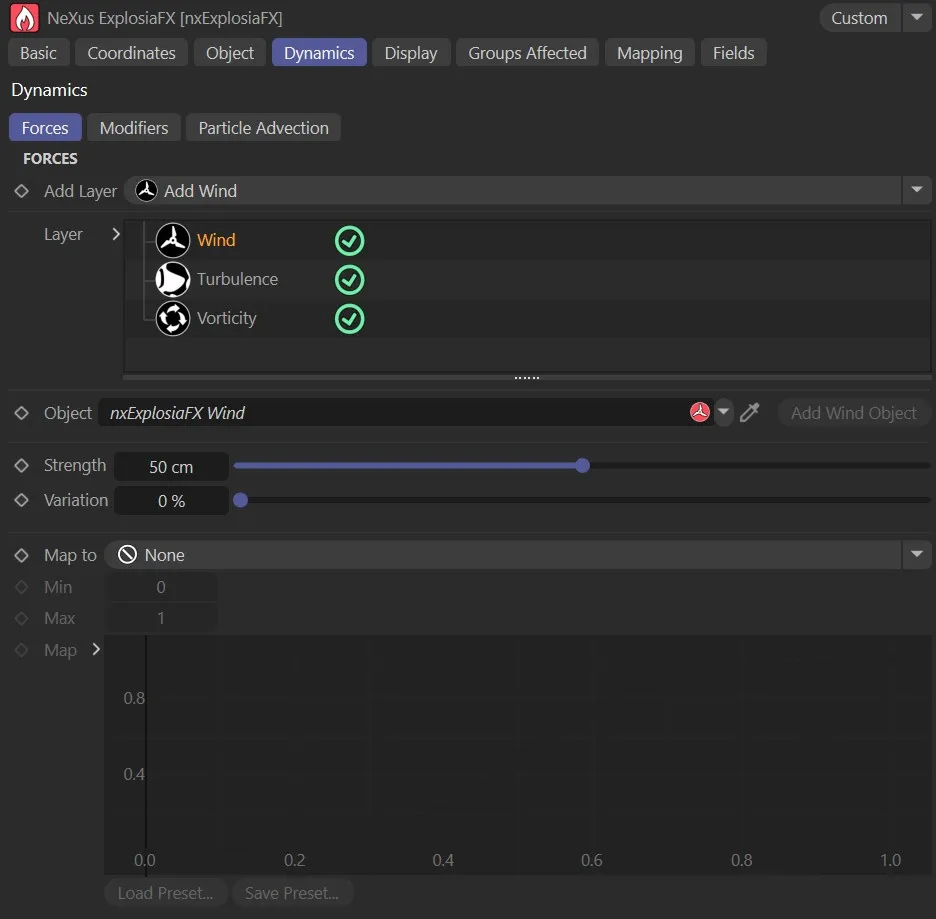Turn off the Vorticity layer checkmark
Viewport: 936px width, 919px height.
[x=349, y=318]
